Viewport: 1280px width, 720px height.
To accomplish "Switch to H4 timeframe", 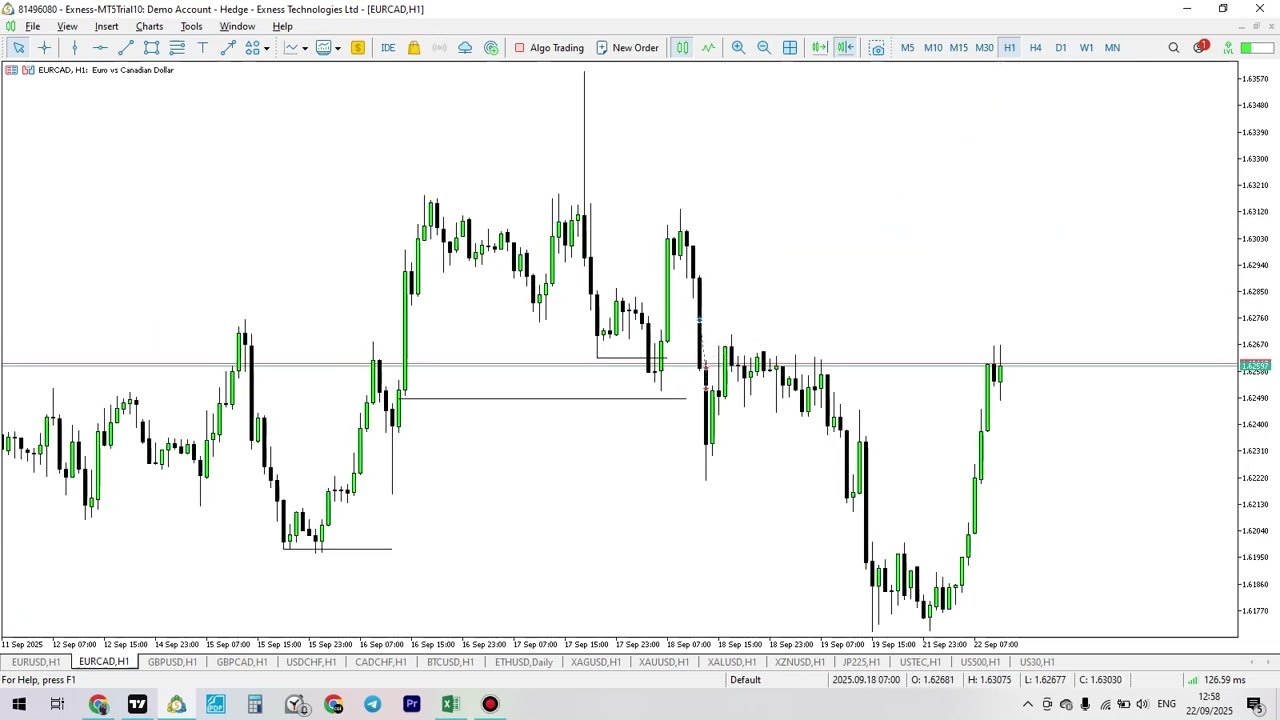I will 1036,48.
